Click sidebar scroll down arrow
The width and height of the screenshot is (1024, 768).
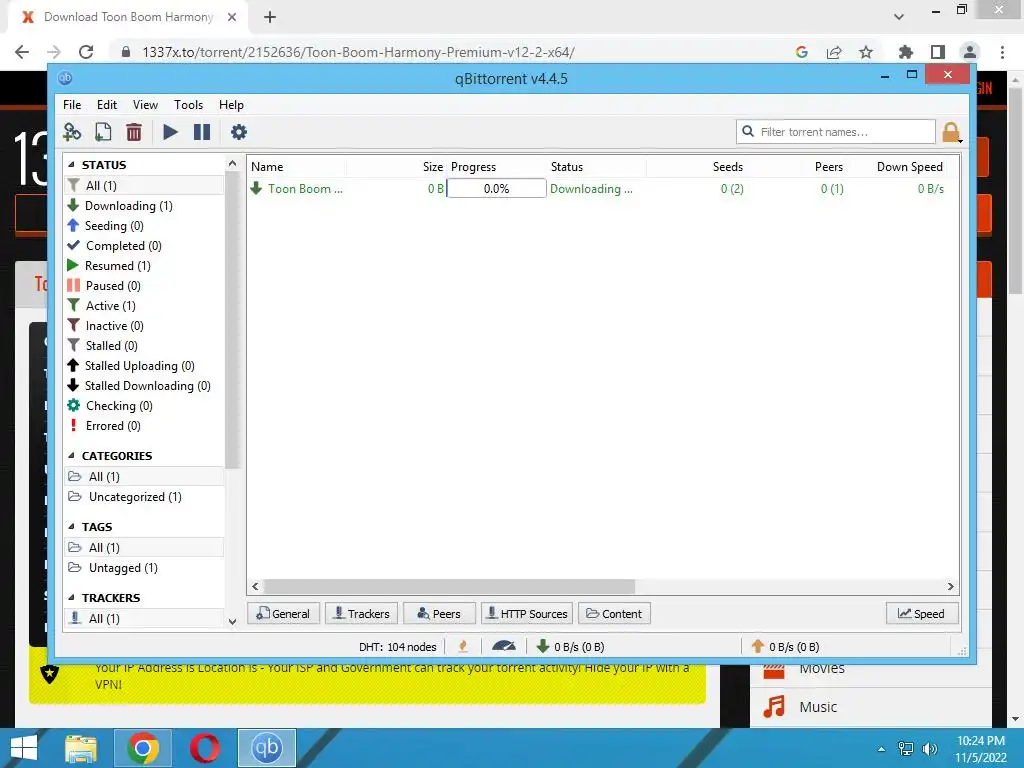pyautogui.click(x=232, y=622)
